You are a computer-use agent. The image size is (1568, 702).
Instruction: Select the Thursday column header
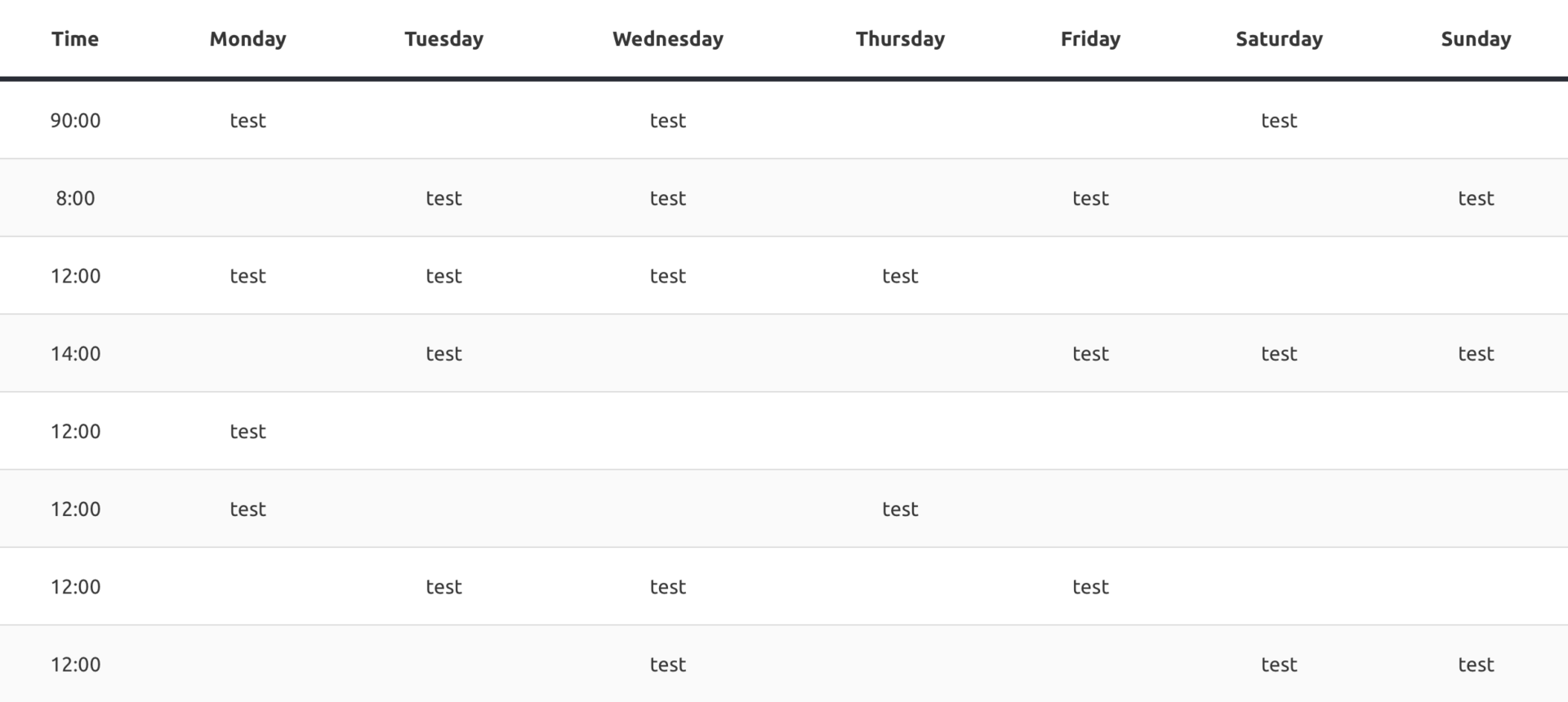900,39
